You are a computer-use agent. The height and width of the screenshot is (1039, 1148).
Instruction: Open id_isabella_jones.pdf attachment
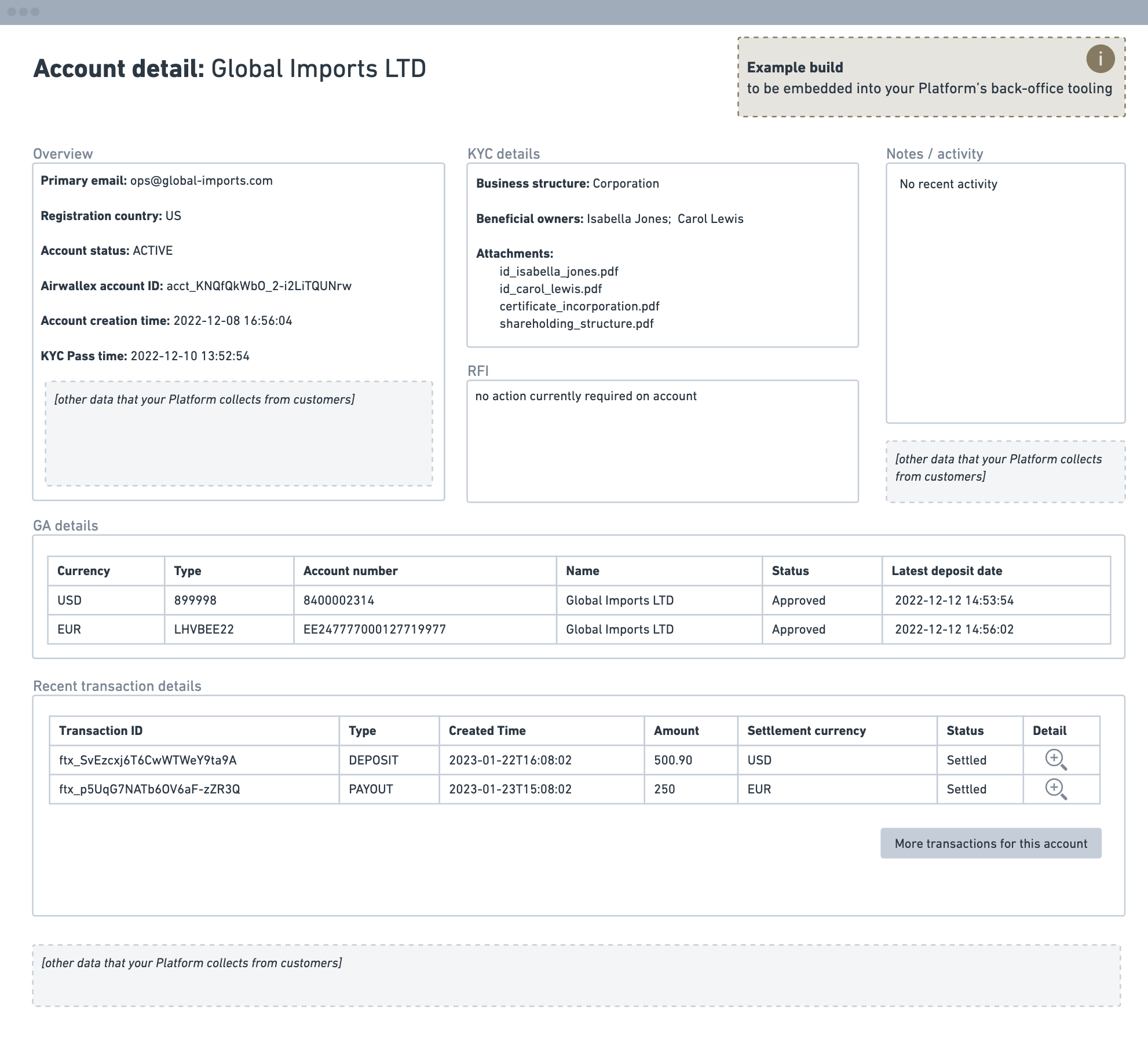(x=559, y=272)
